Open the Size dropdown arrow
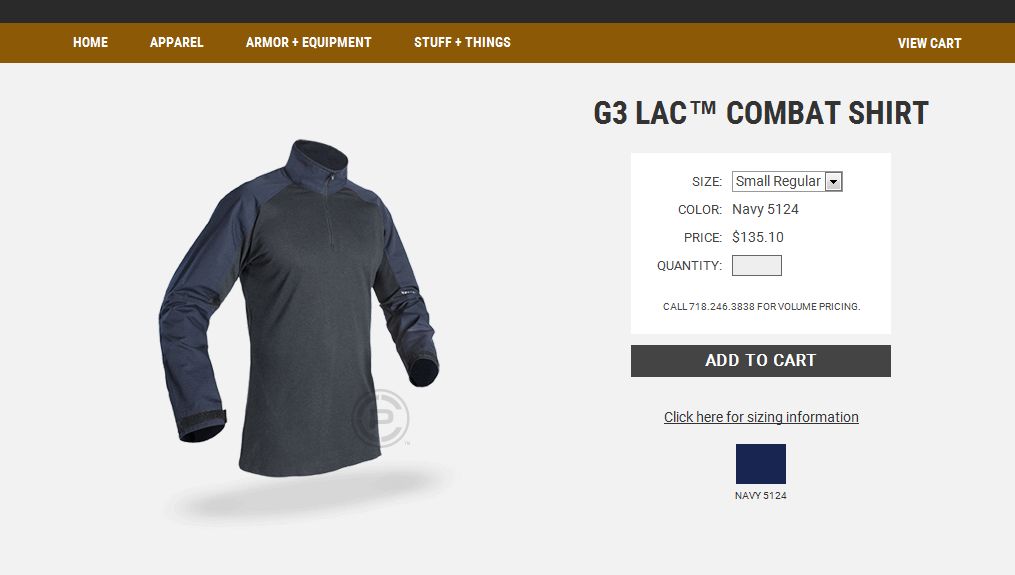The width and height of the screenshot is (1015, 575). tap(834, 182)
